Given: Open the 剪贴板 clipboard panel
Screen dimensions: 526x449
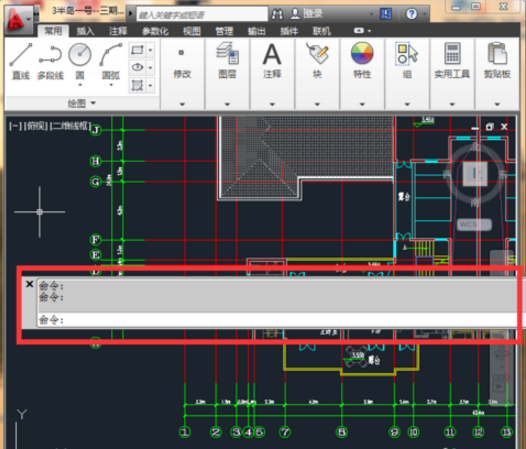Looking at the screenshot, I should tap(497, 60).
